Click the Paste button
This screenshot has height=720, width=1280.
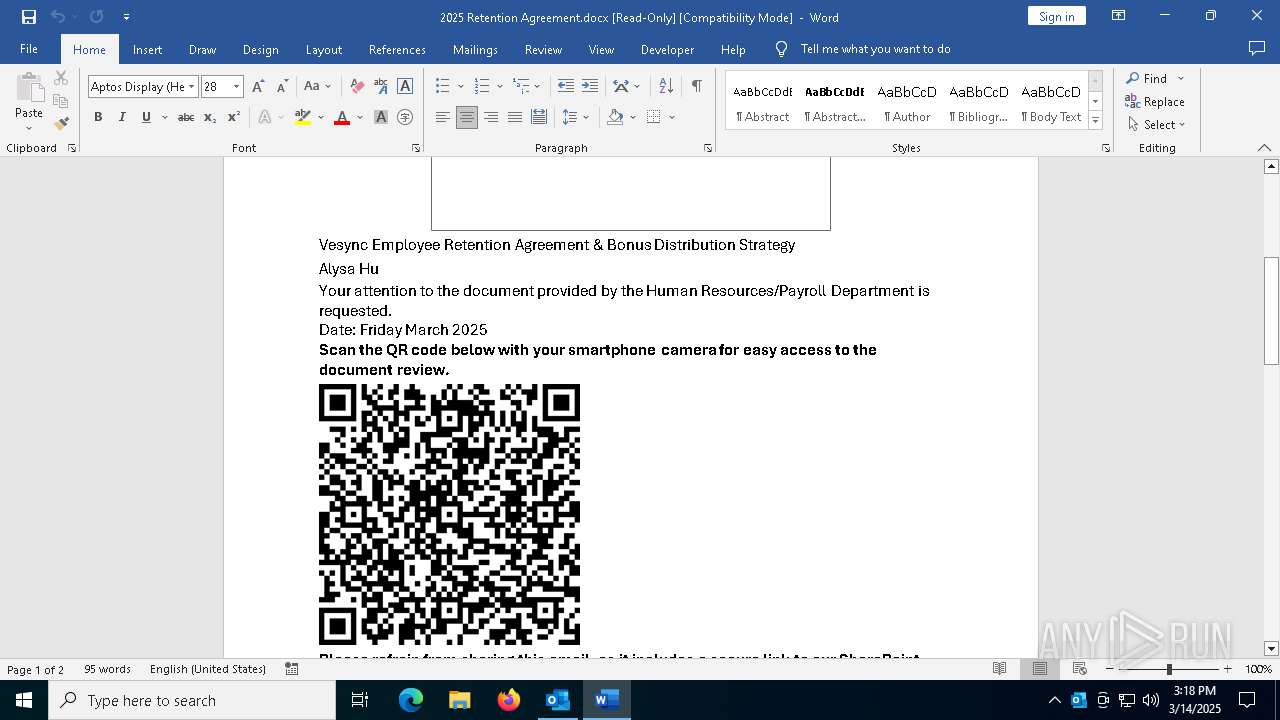[29, 100]
